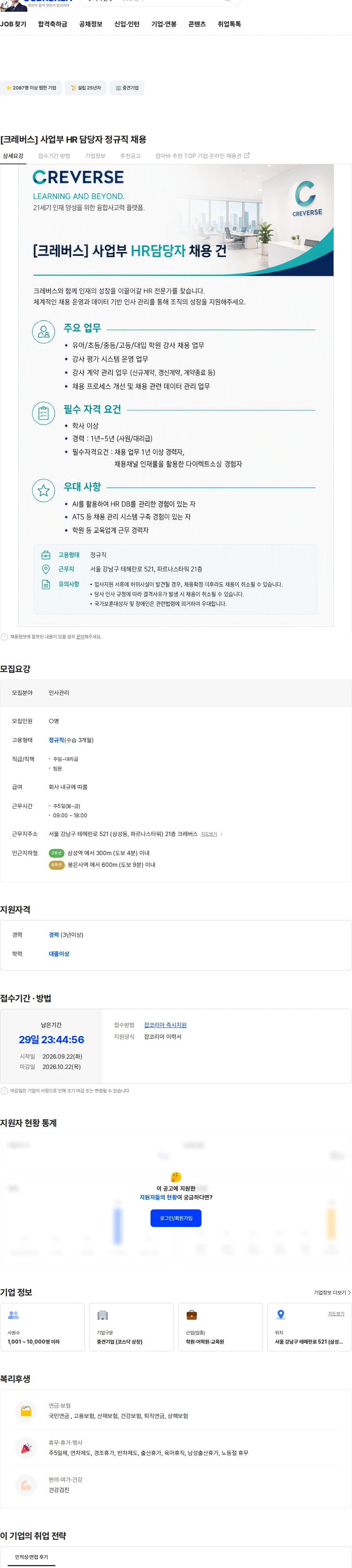Click the 시작일 2026.09.22(화) date
The width and height of the screenshot is (352, 1568).
coord(62,1057)
